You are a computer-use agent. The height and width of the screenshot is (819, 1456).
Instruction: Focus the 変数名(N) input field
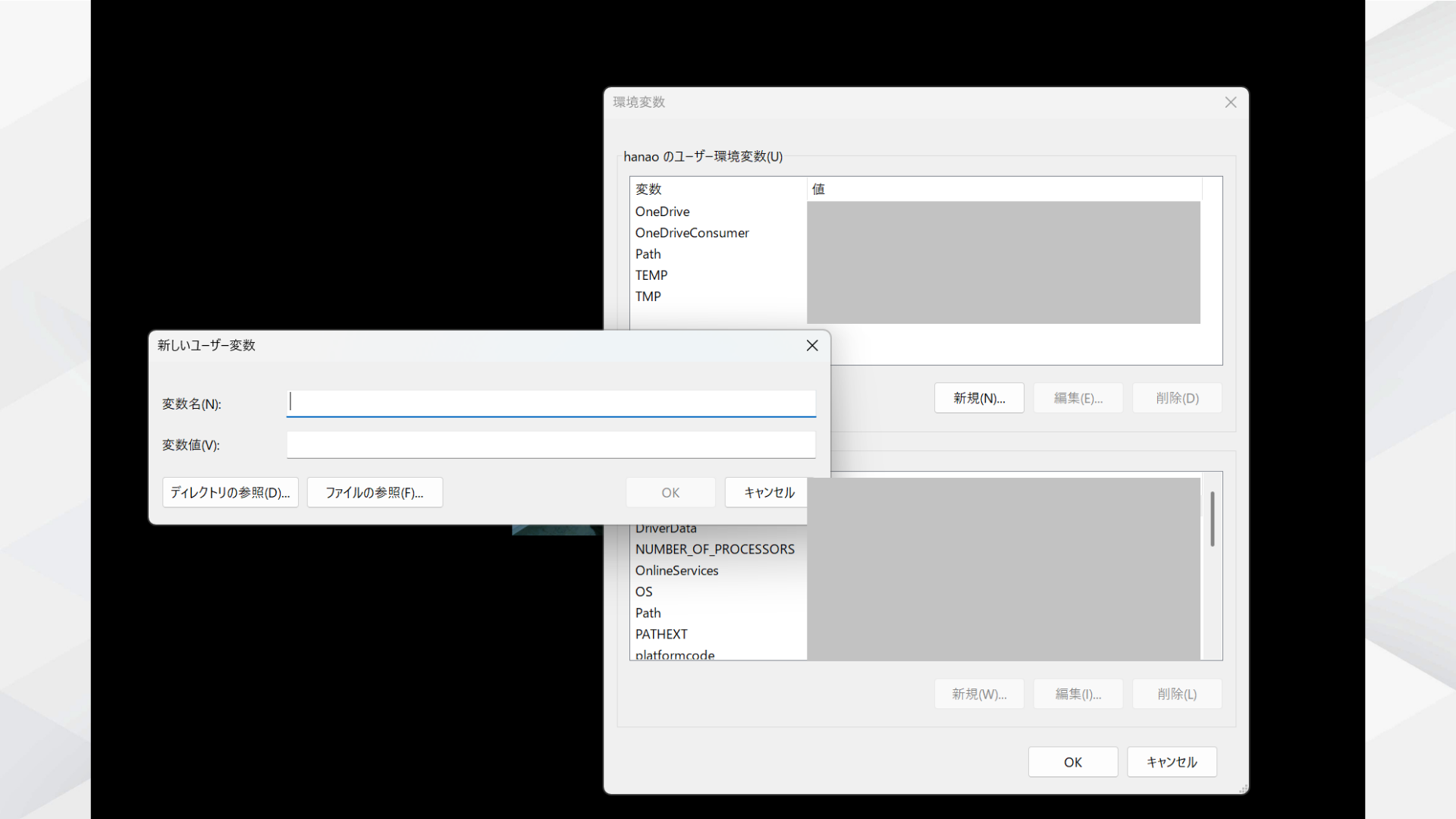[551, 403]
